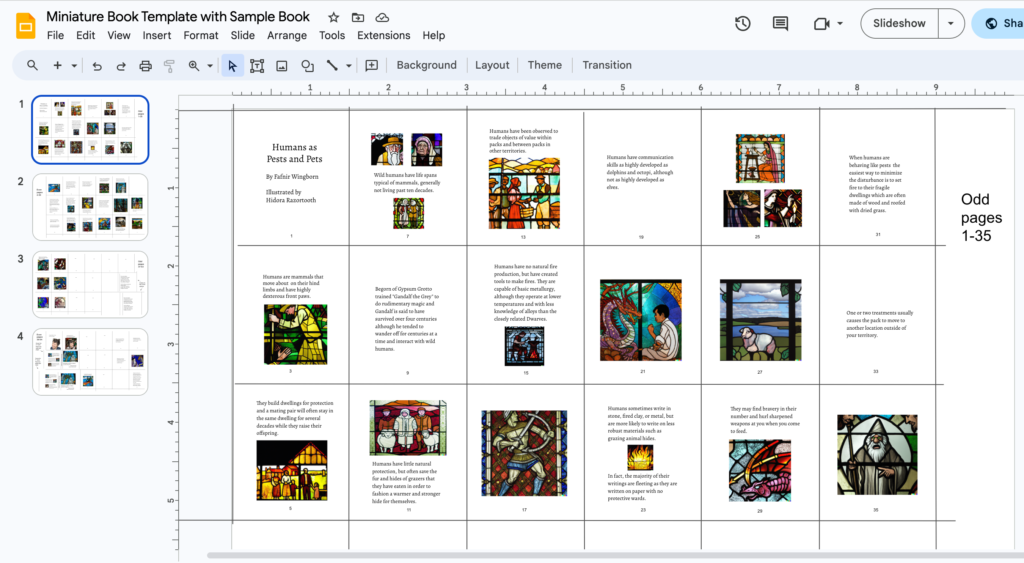Viewport: 1024px width, 563px height.
Task: Select the sheep landscape stained glass image
Action: (760, 320)
